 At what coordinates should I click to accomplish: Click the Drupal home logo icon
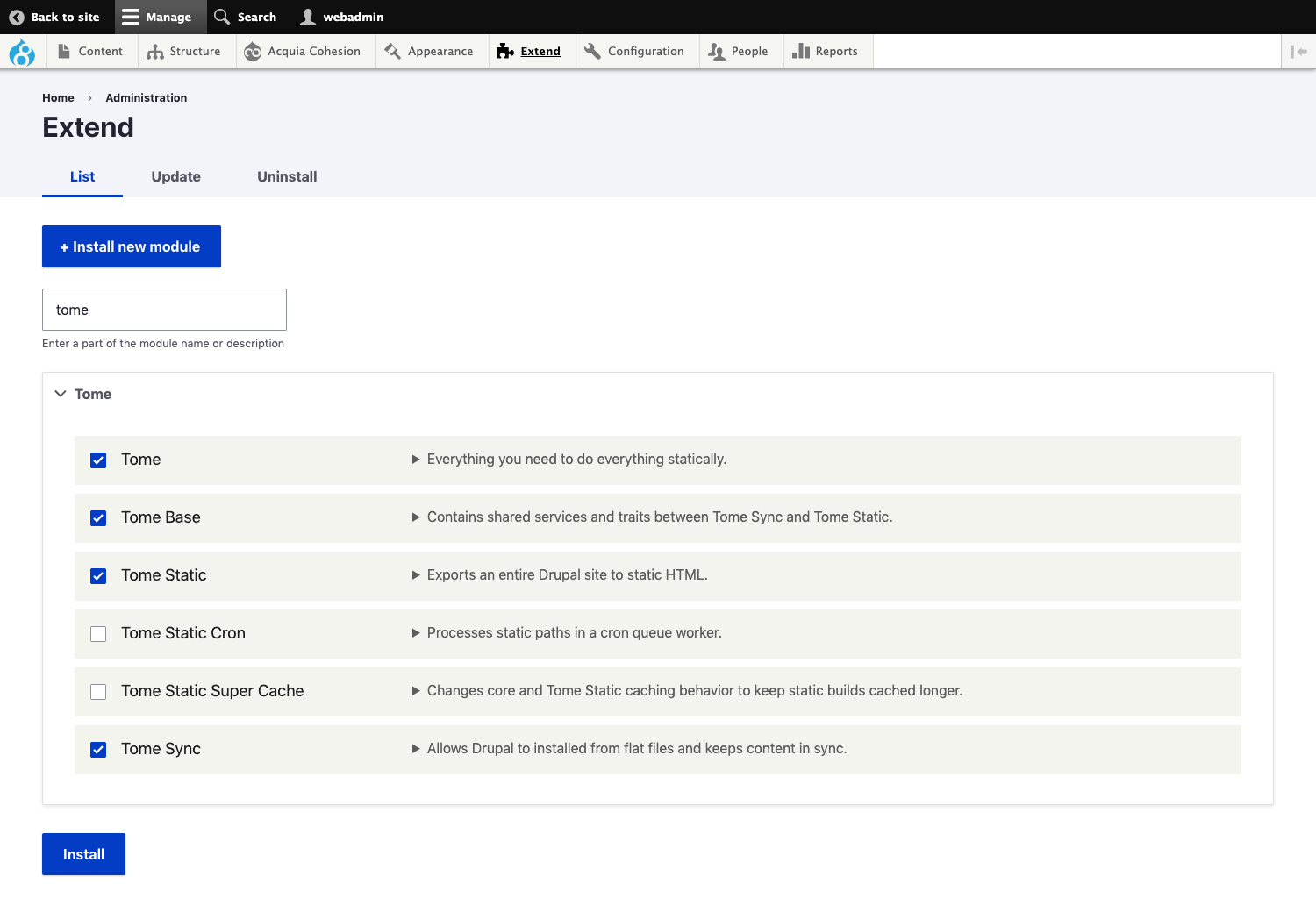point(22,53)
